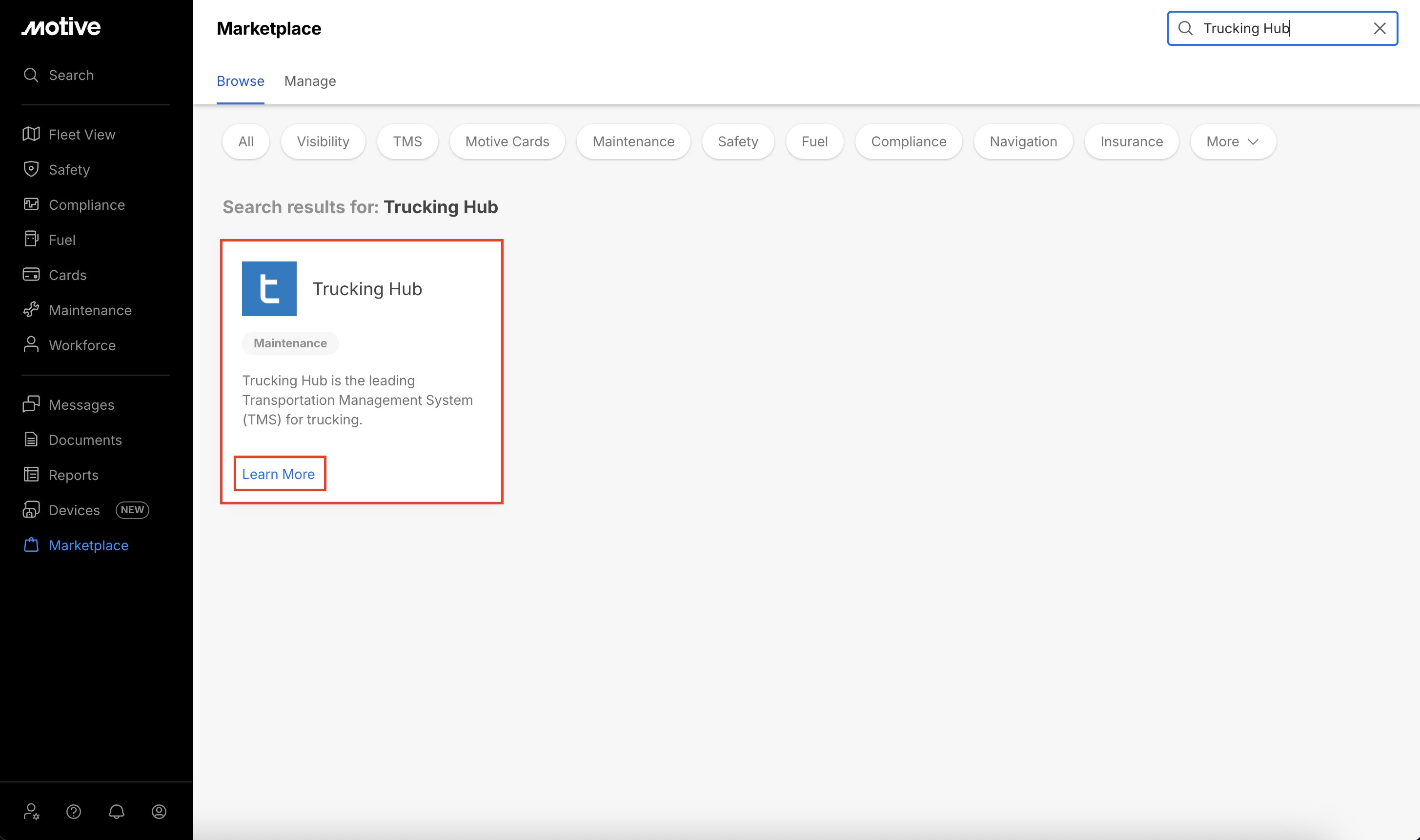Viewport: 1420px width, 840px height.
Task: Open Fuel pump icon in sidebar
Action: point(31,240)
